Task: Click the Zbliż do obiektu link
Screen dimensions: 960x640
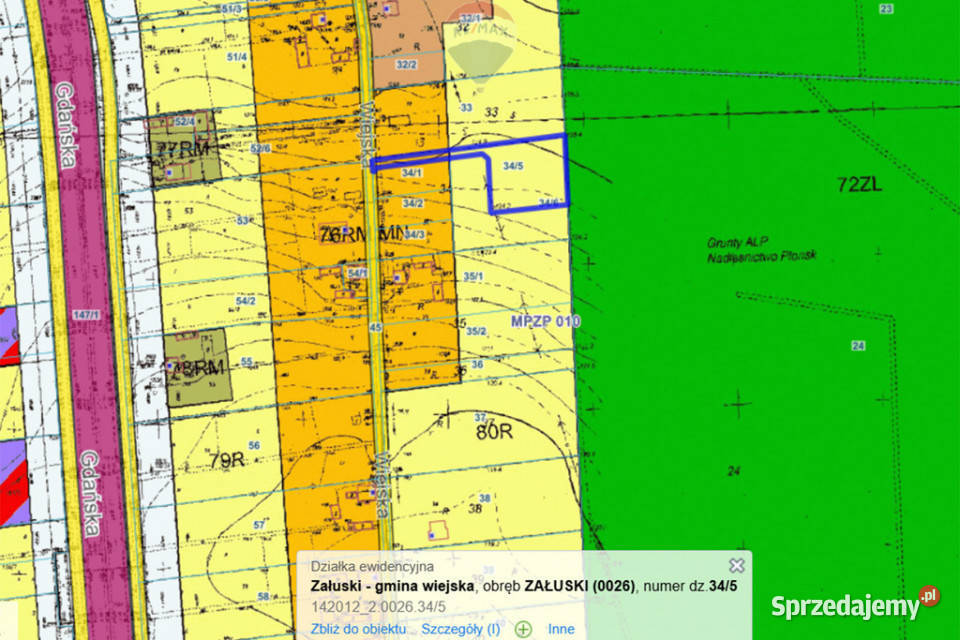Action: (x=359, y=629)
